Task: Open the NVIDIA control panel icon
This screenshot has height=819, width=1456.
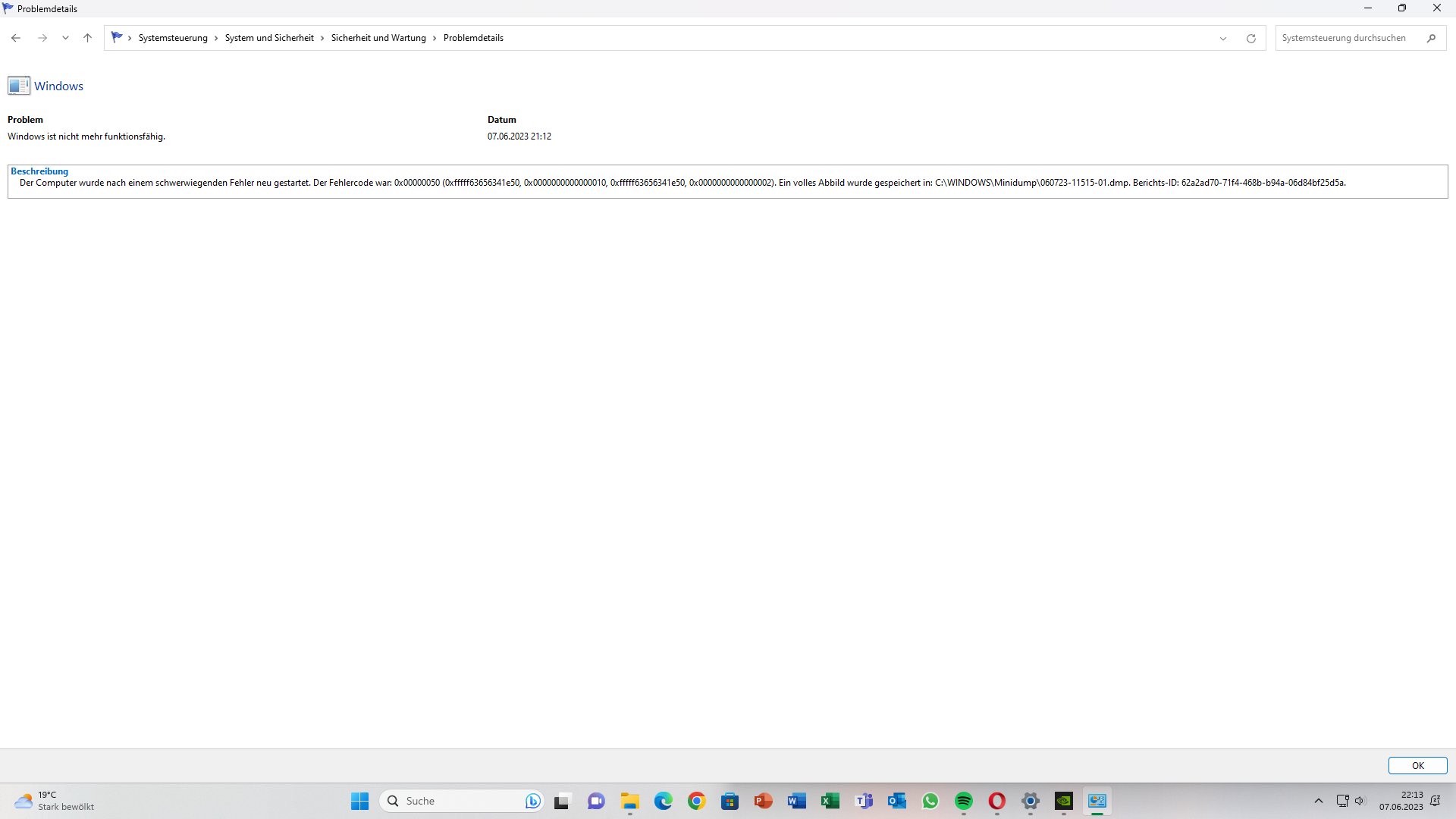Action: (x=1064, y=800)
